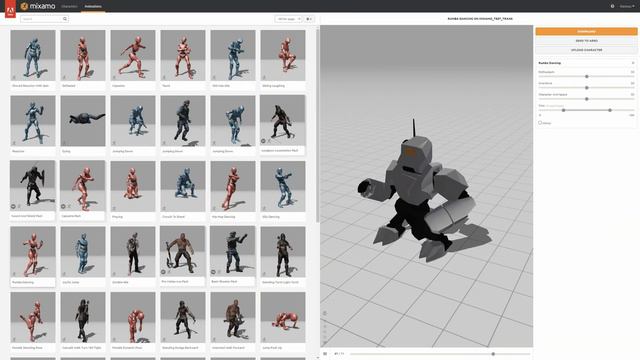Click pack badge icon on Longbow Locomotion Pack

pyautogui.click(x=263, y=141)
